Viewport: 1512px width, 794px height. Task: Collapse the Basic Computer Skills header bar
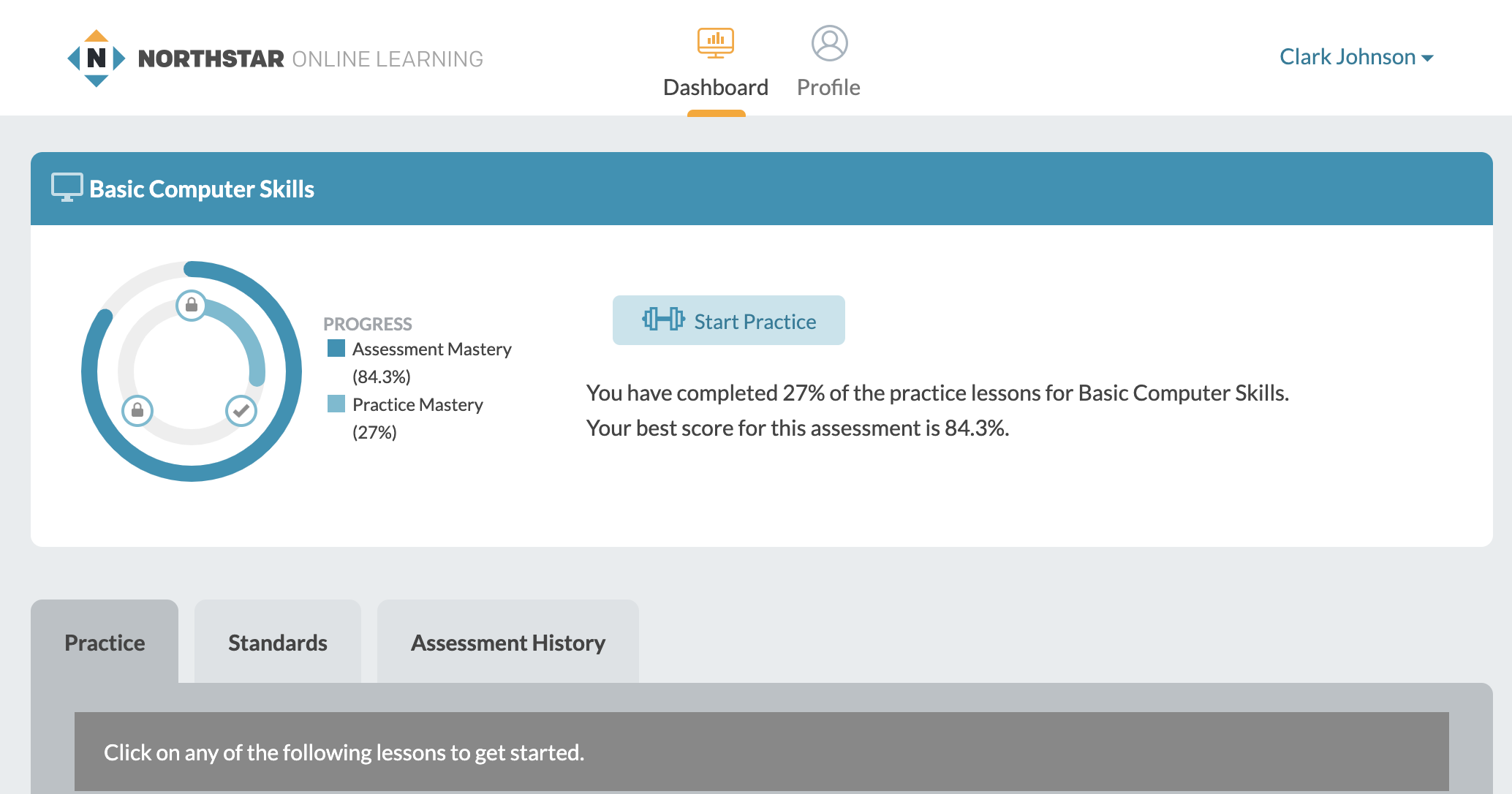click(x=760, y=188)
